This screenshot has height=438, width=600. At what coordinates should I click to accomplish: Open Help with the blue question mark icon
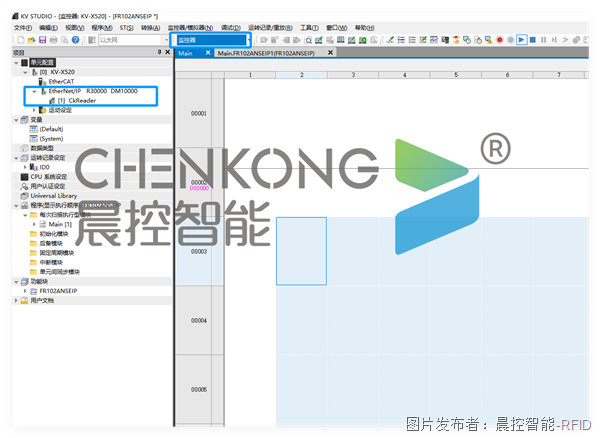[75, 40]
